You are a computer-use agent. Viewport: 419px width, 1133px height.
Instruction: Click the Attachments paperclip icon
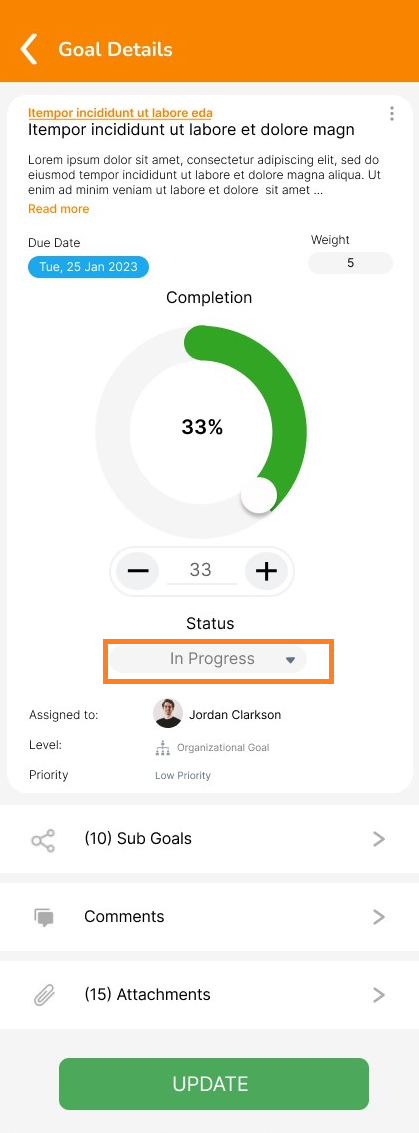point(44,995)
